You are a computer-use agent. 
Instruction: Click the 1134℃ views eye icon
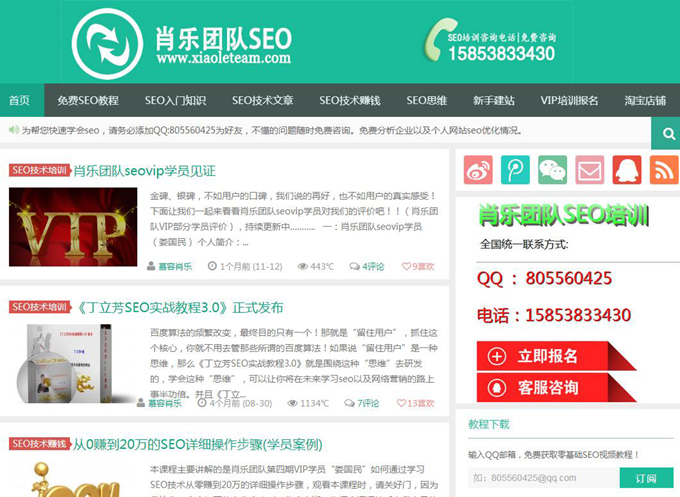point(292,403)
